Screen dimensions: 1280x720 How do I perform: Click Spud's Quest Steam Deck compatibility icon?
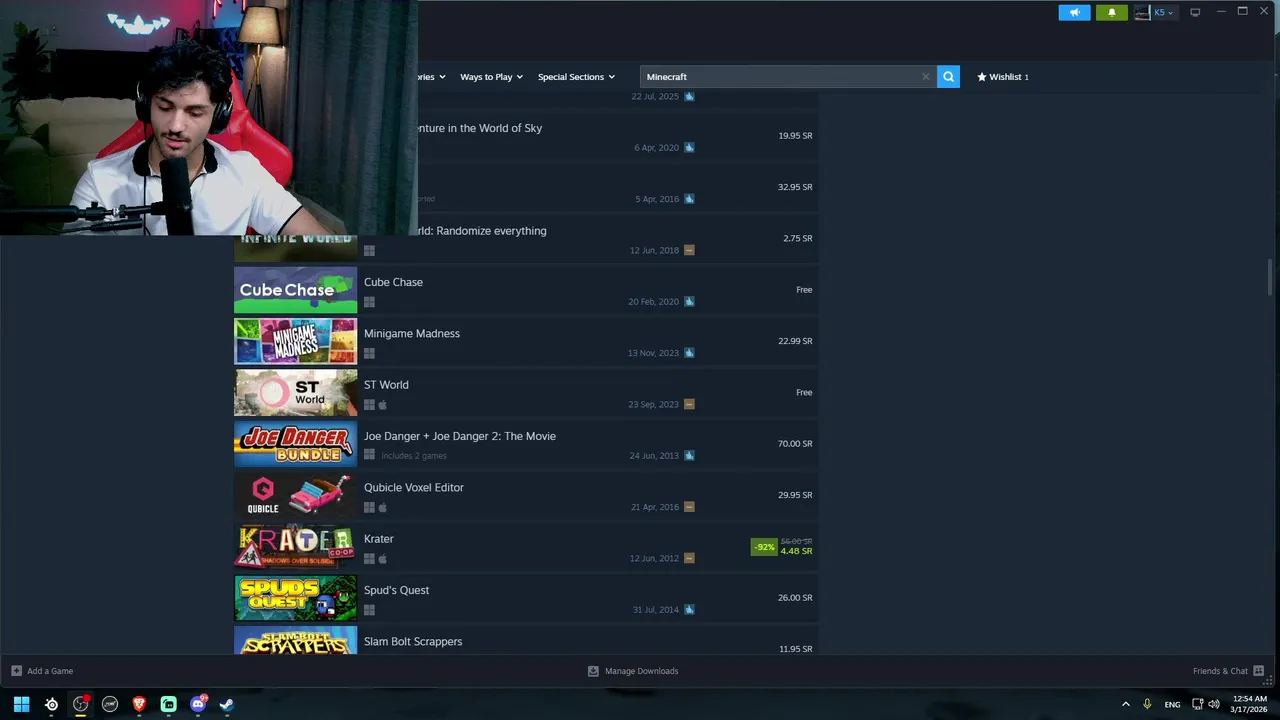tap(689, 610)
